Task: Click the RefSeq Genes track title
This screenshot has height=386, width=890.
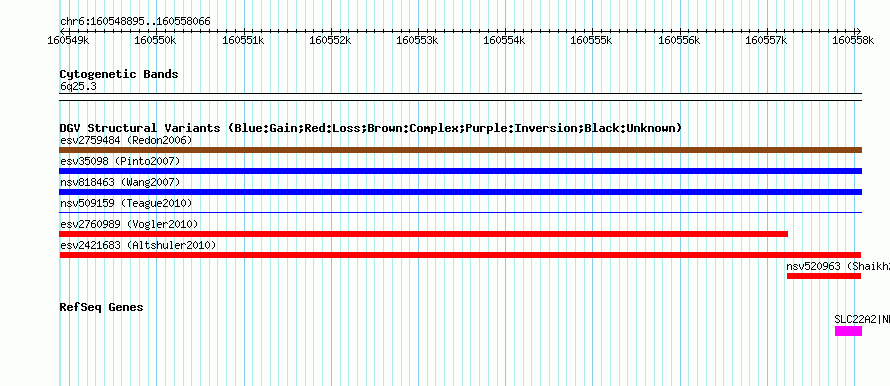Action: [x=101, y=307]
